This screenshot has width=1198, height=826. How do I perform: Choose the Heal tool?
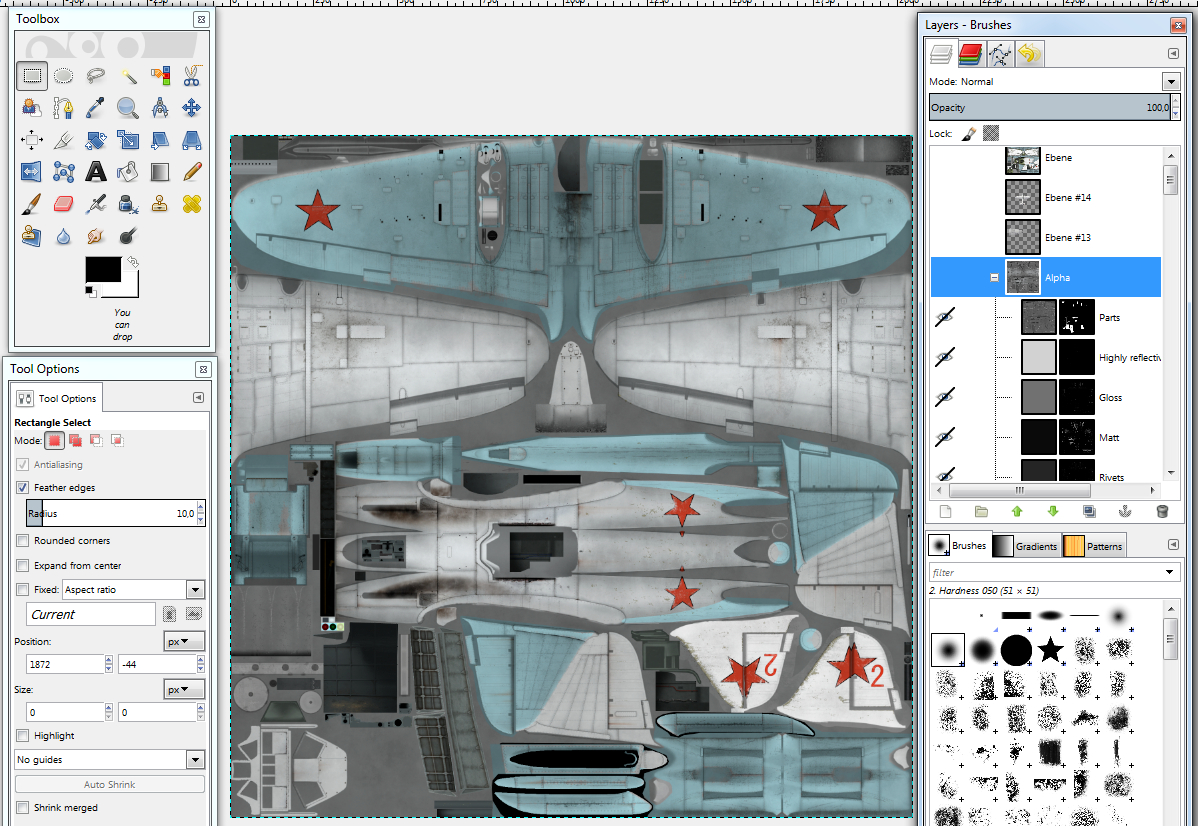point(192,204)
